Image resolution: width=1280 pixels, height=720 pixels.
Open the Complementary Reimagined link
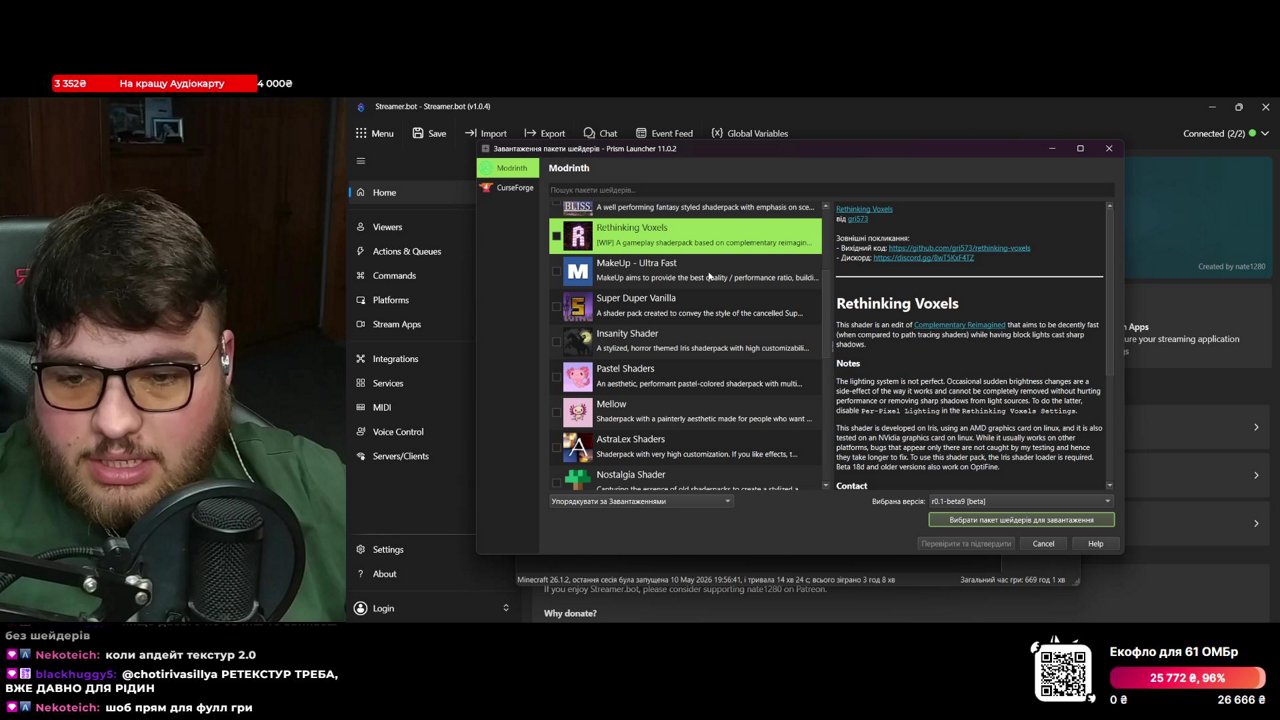[x=959, y=325]
